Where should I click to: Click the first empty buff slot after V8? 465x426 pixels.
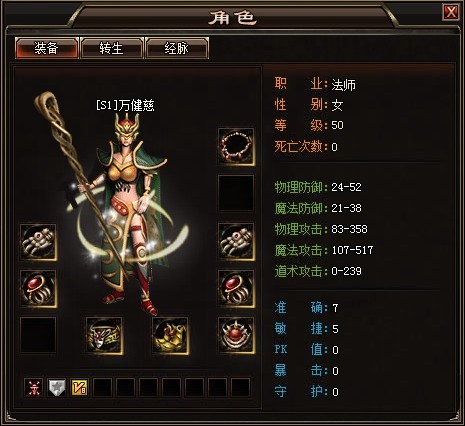click(103, 387)
